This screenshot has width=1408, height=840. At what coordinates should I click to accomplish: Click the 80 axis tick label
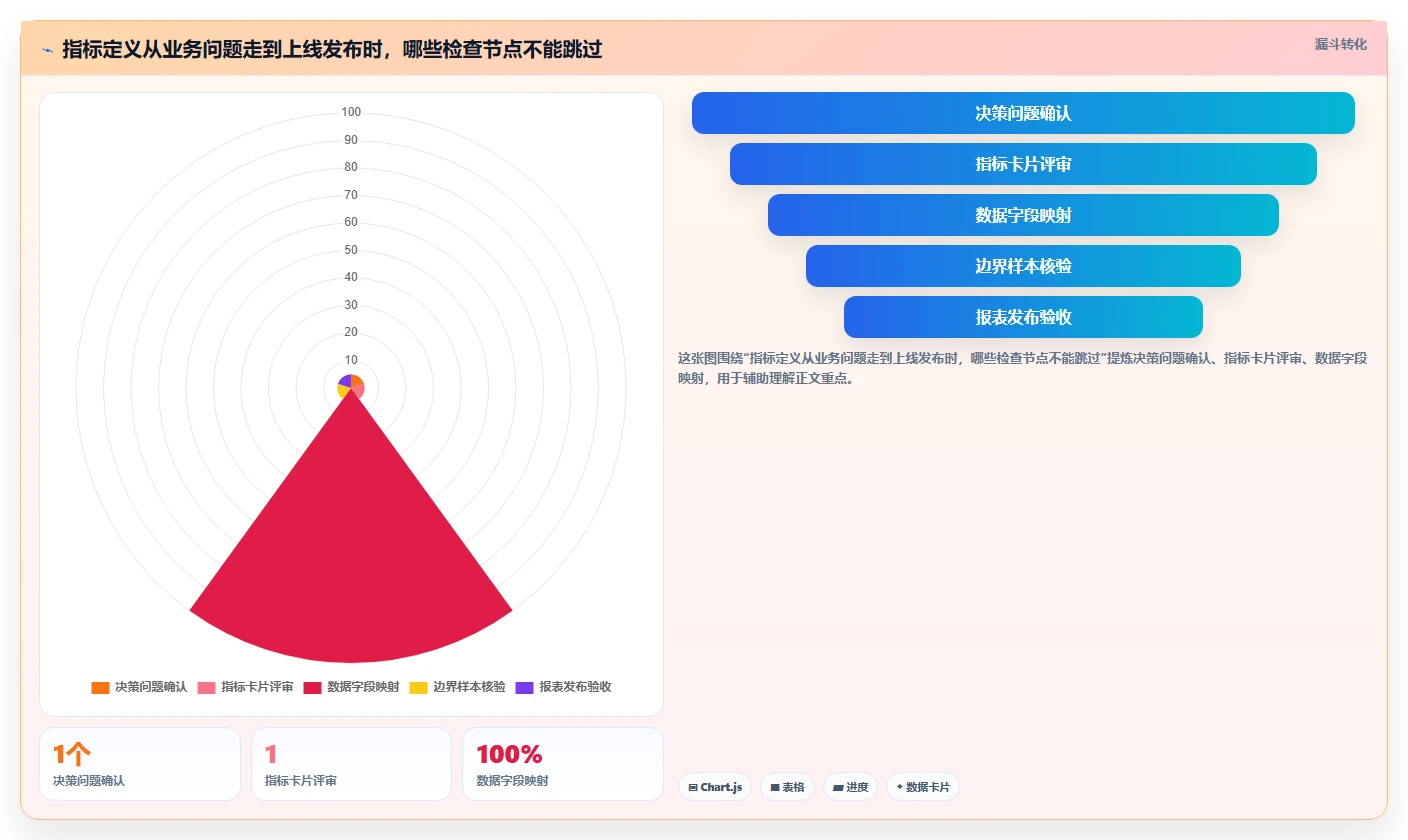[351, 167]
